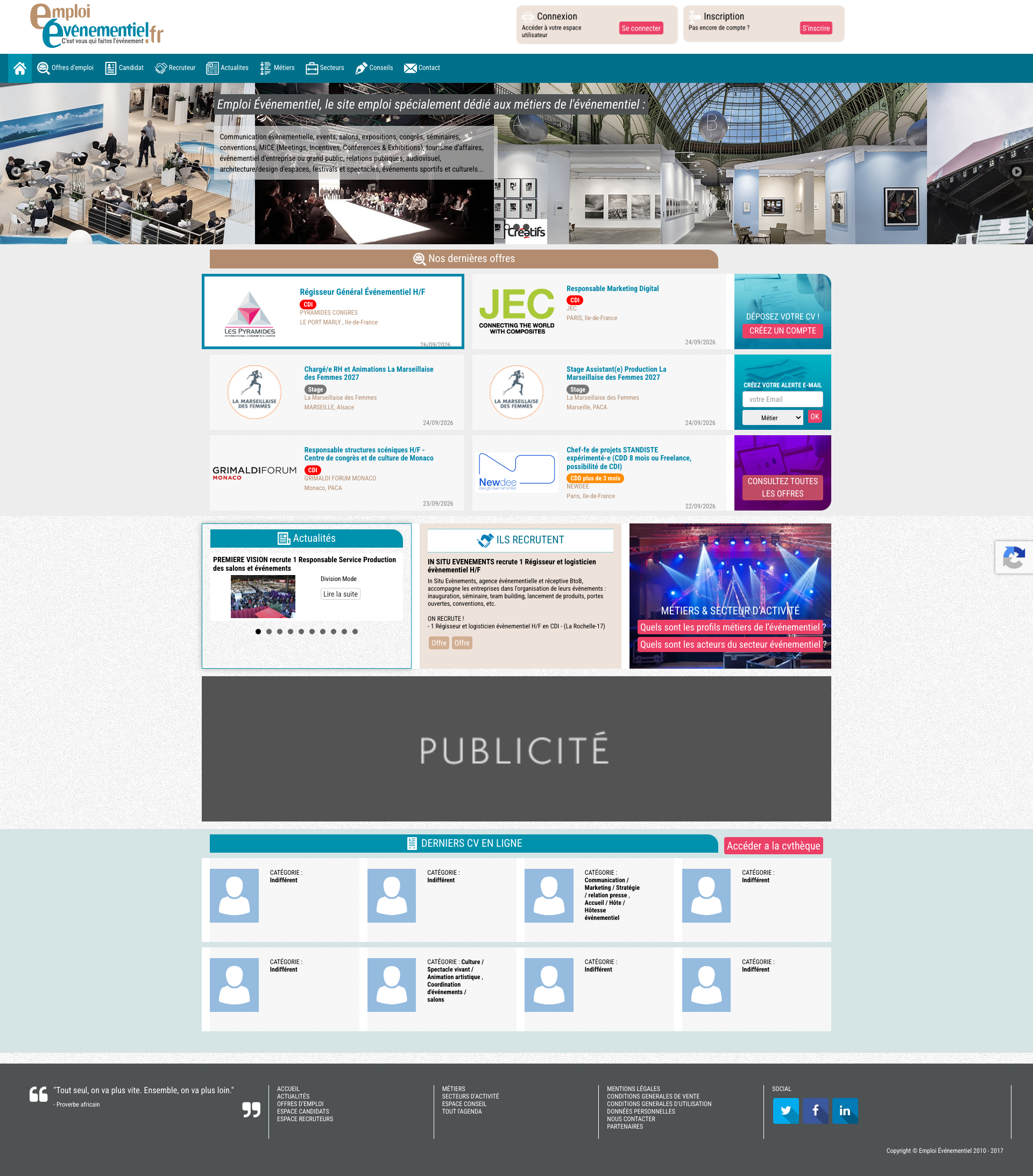This screenshot has width=1033, height=1176.
Task: Open the Communication / Marketing CV avatar
Action: point(549,895)
